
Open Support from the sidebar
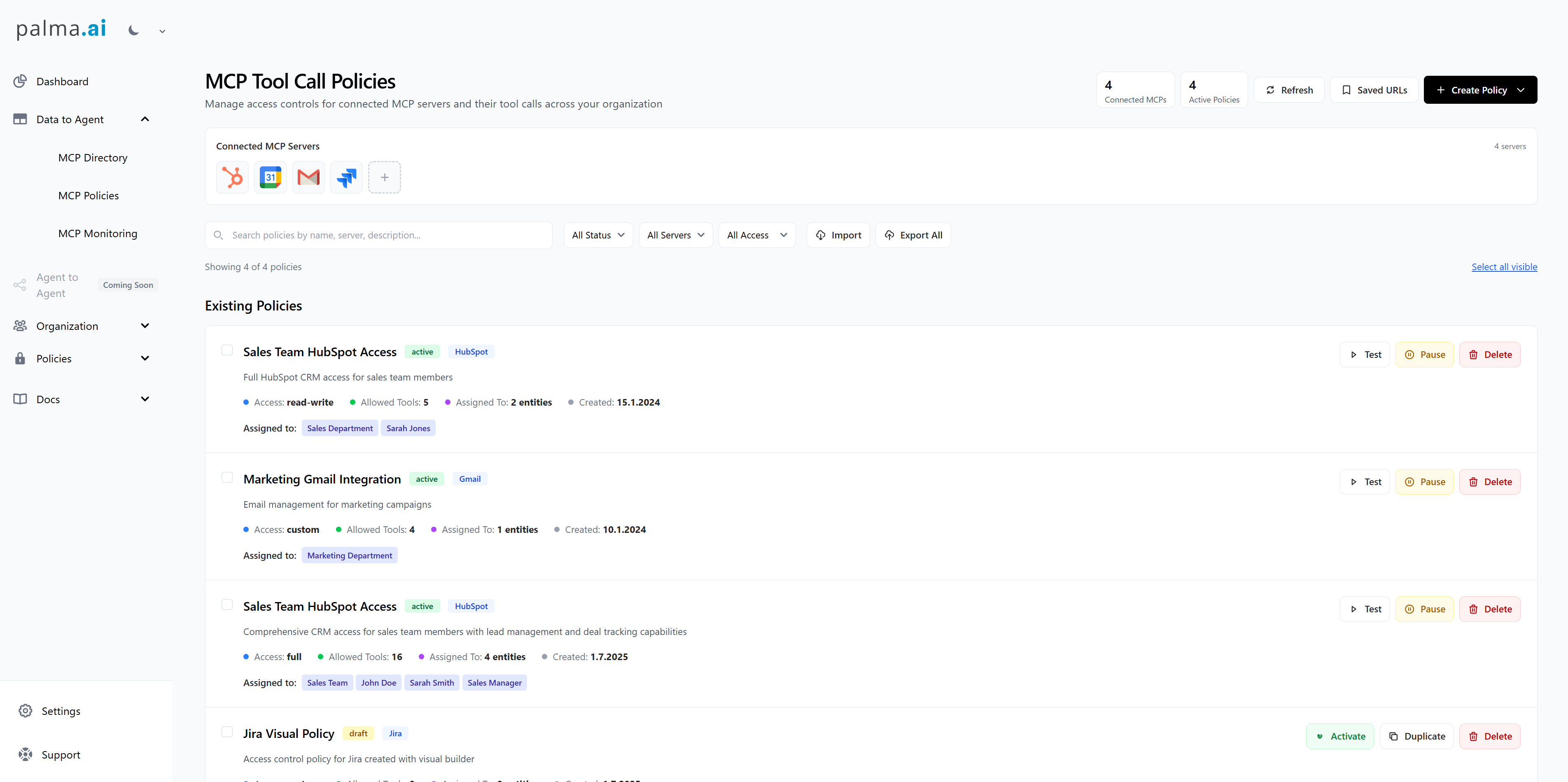[x=61, y=754]
